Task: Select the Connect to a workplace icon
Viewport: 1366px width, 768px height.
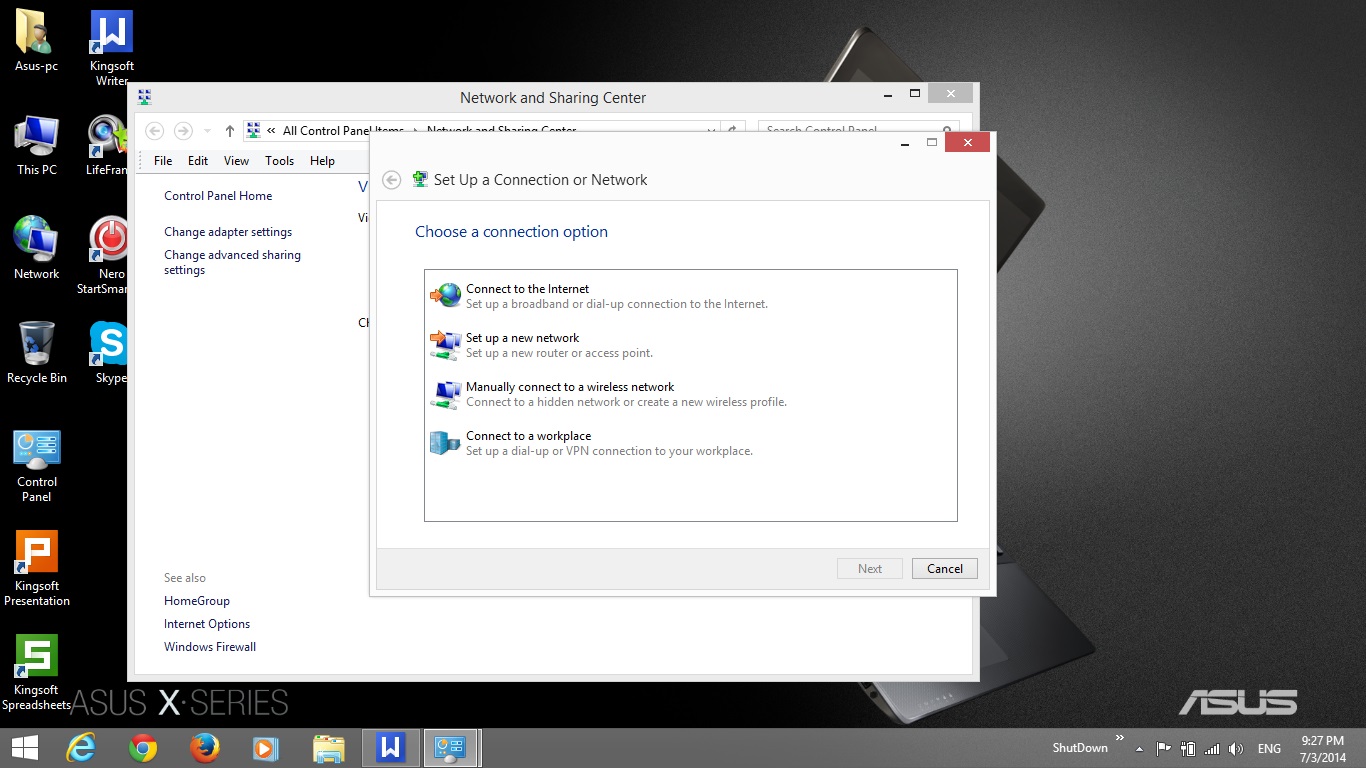Action: (x=446, y=442)
